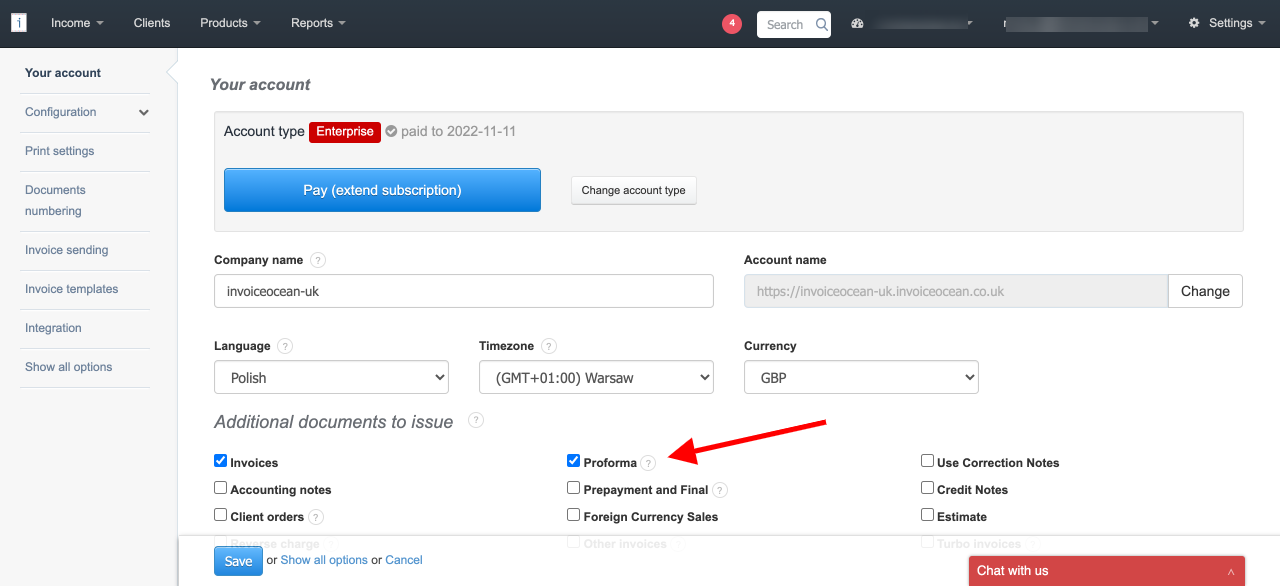Show help for Company name

(x=318, y=260)
